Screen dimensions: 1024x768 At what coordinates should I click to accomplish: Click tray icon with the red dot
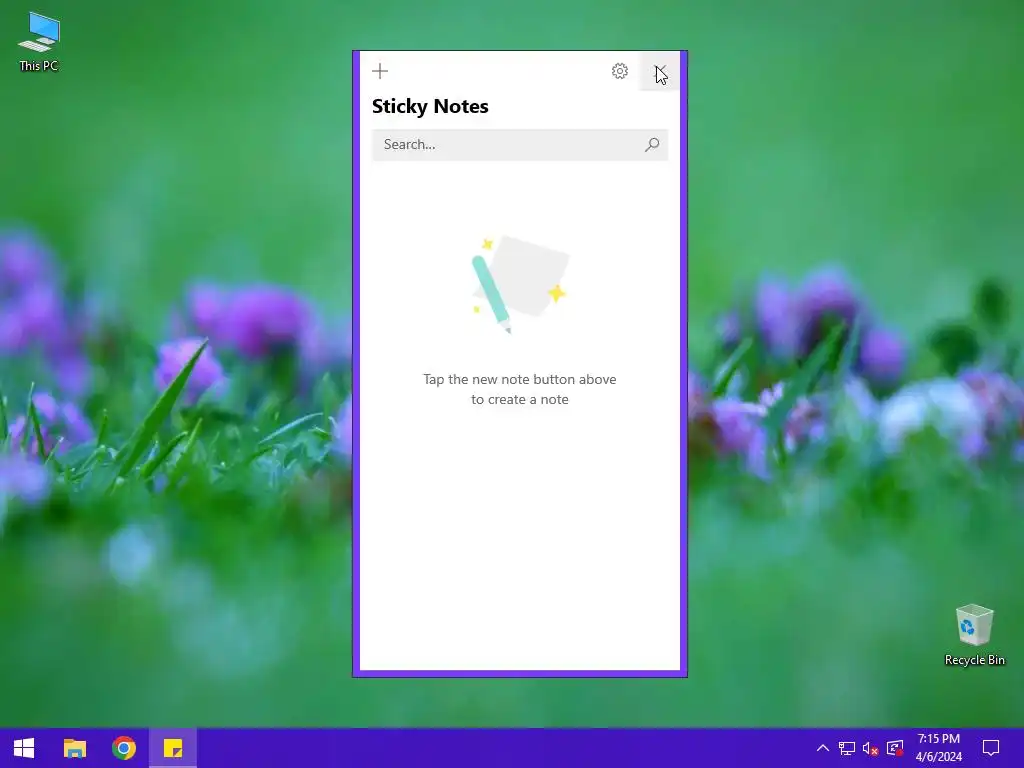tap(895, 748)
